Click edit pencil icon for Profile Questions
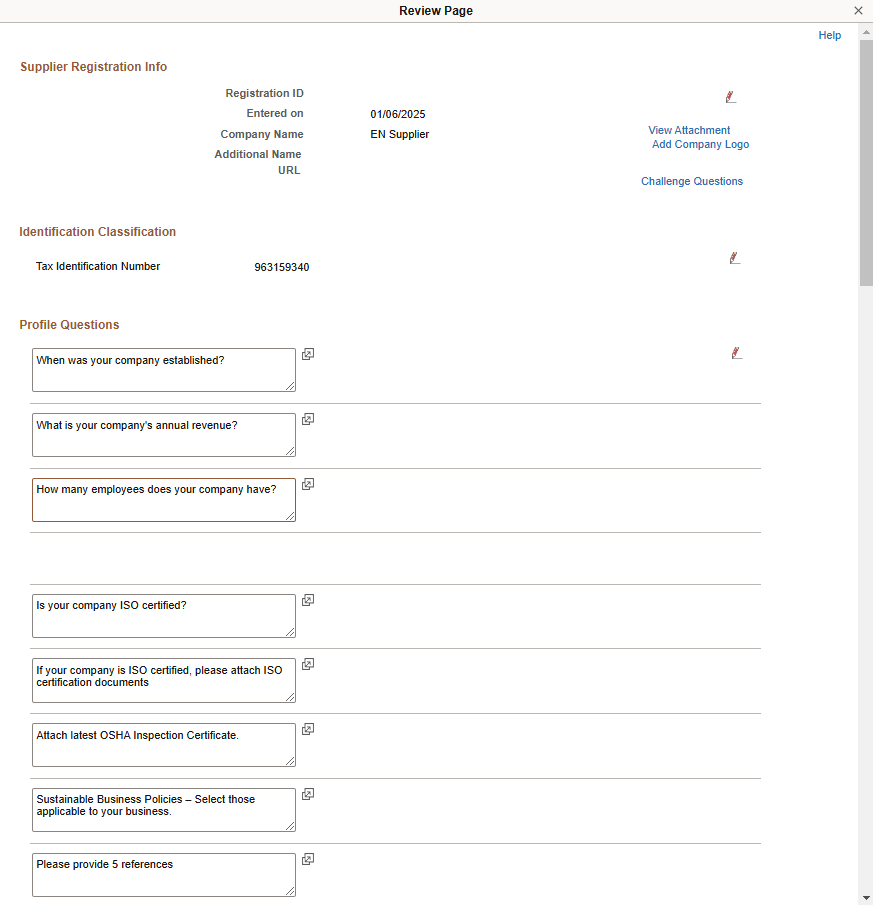This screenshot has height=905, width=873. click(x=736, y=353)
